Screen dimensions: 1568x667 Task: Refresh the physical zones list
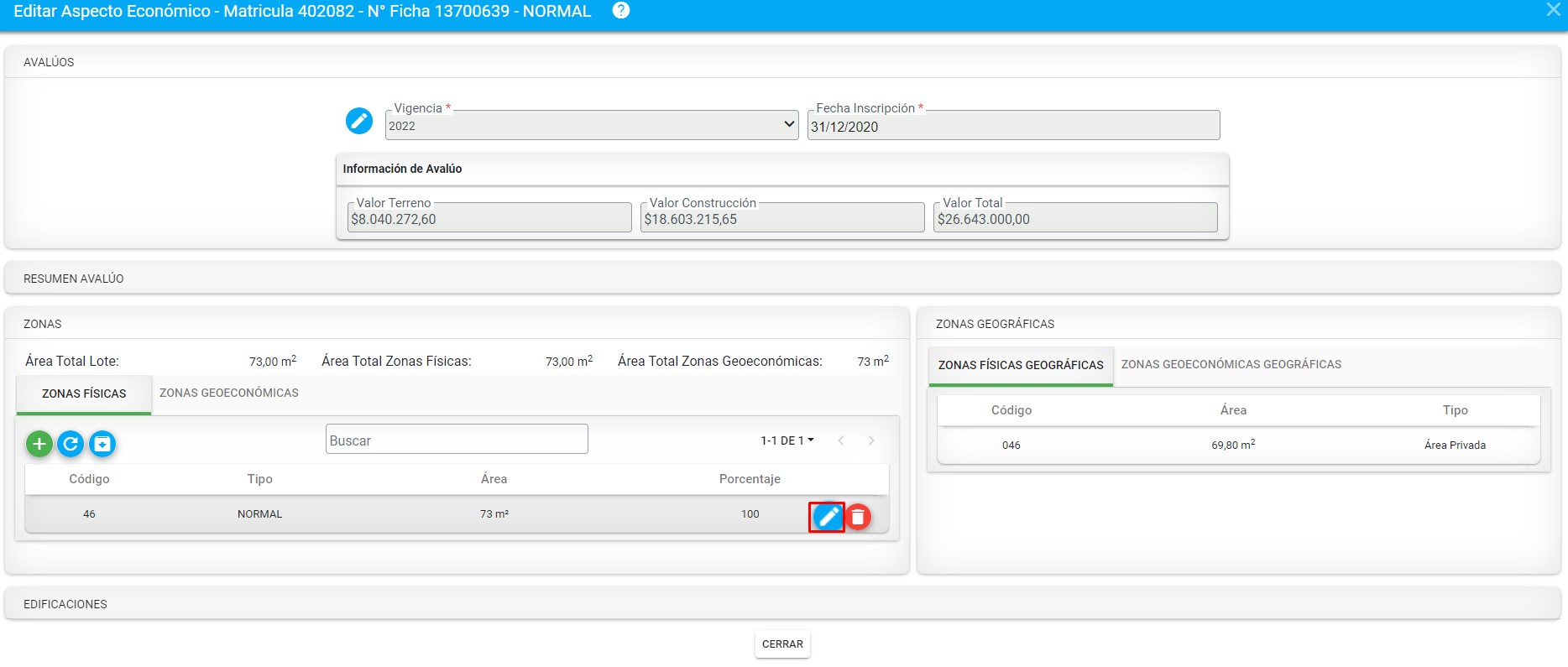pos(71,444)
